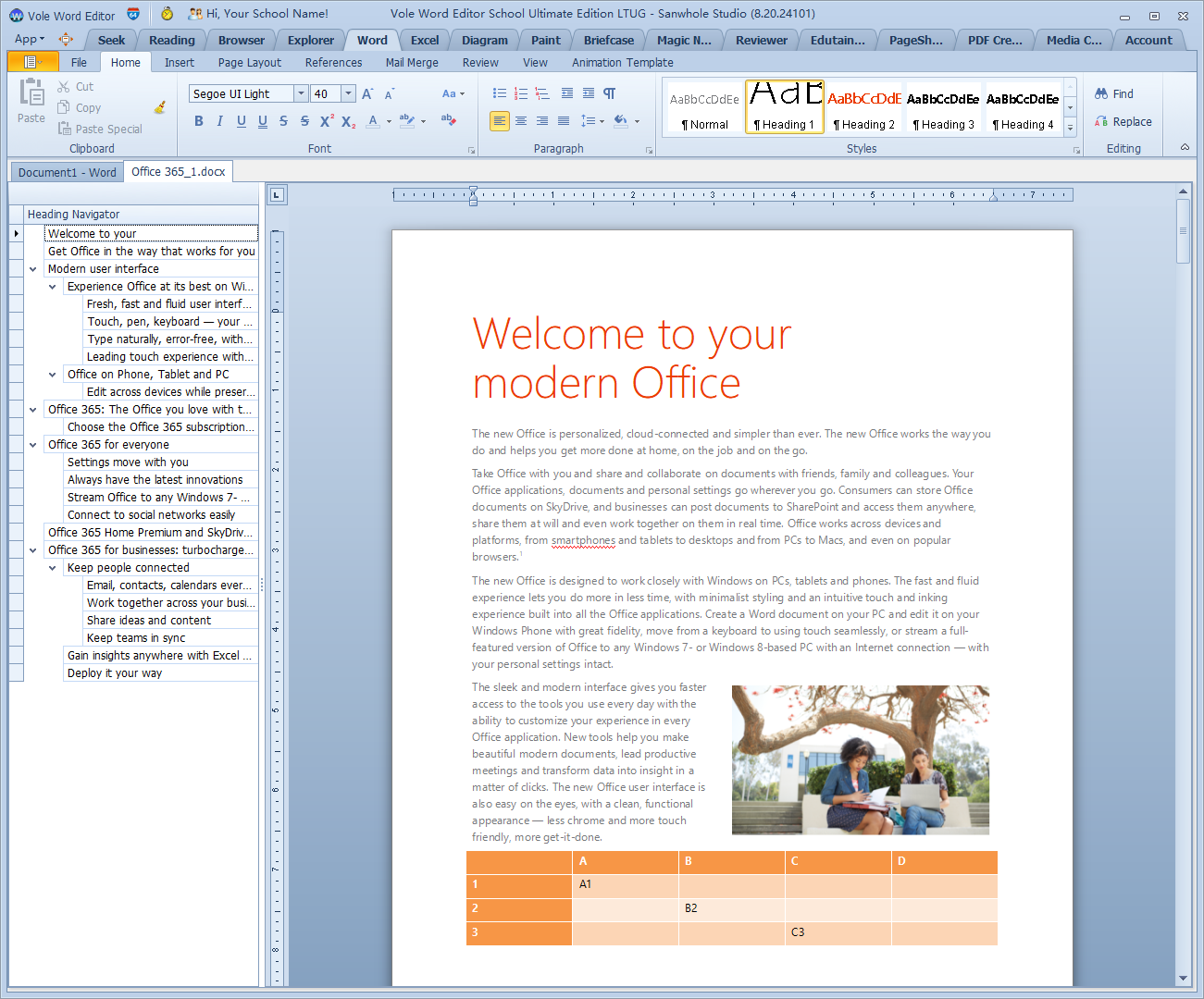1204x999 pixels.
Task: Collapse the ribbon with the up chevron
Action: pyautogui.click(x=1185, y=148)
